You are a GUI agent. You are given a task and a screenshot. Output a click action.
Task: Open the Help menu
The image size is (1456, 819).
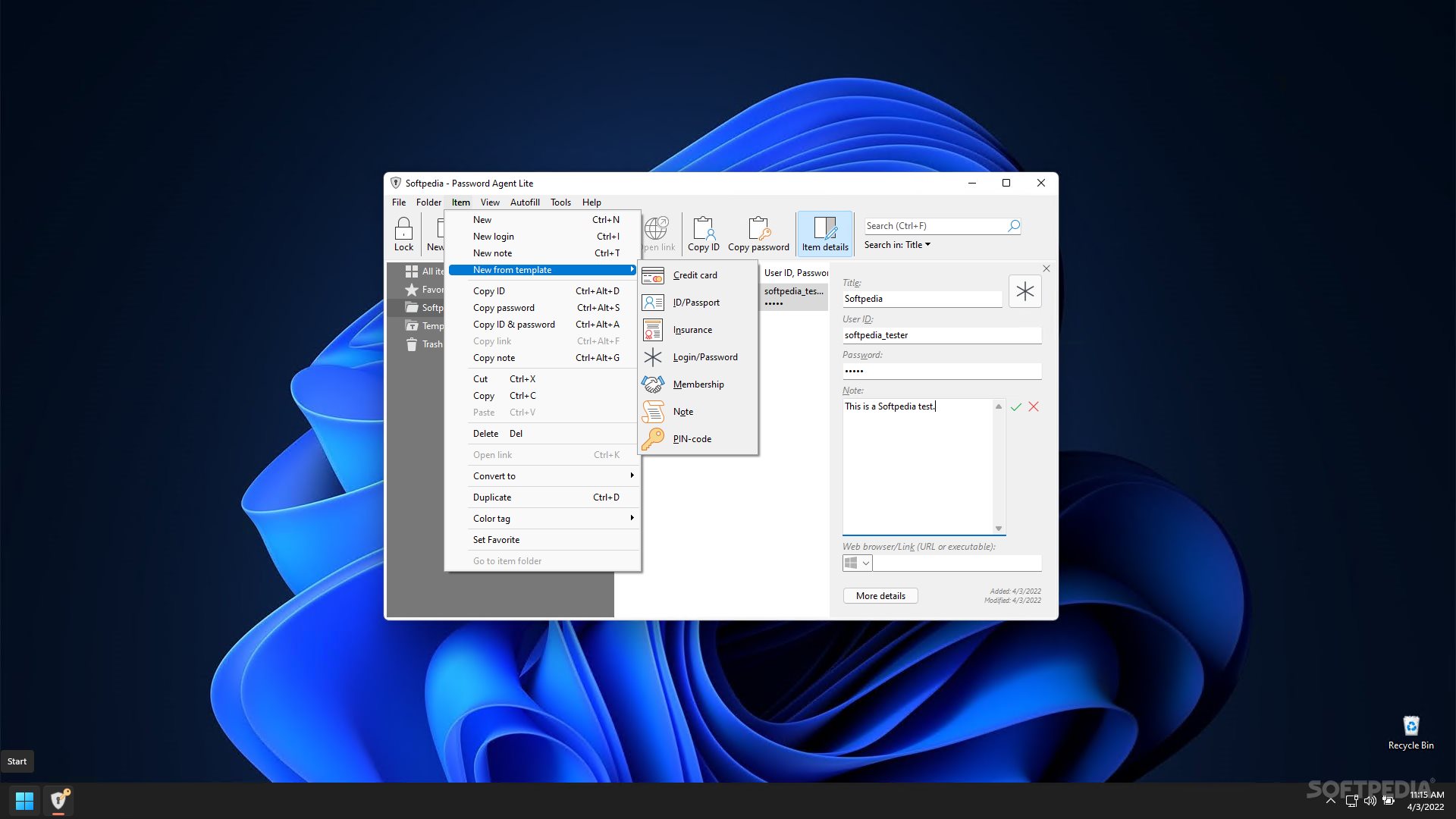tap(591, 202)
